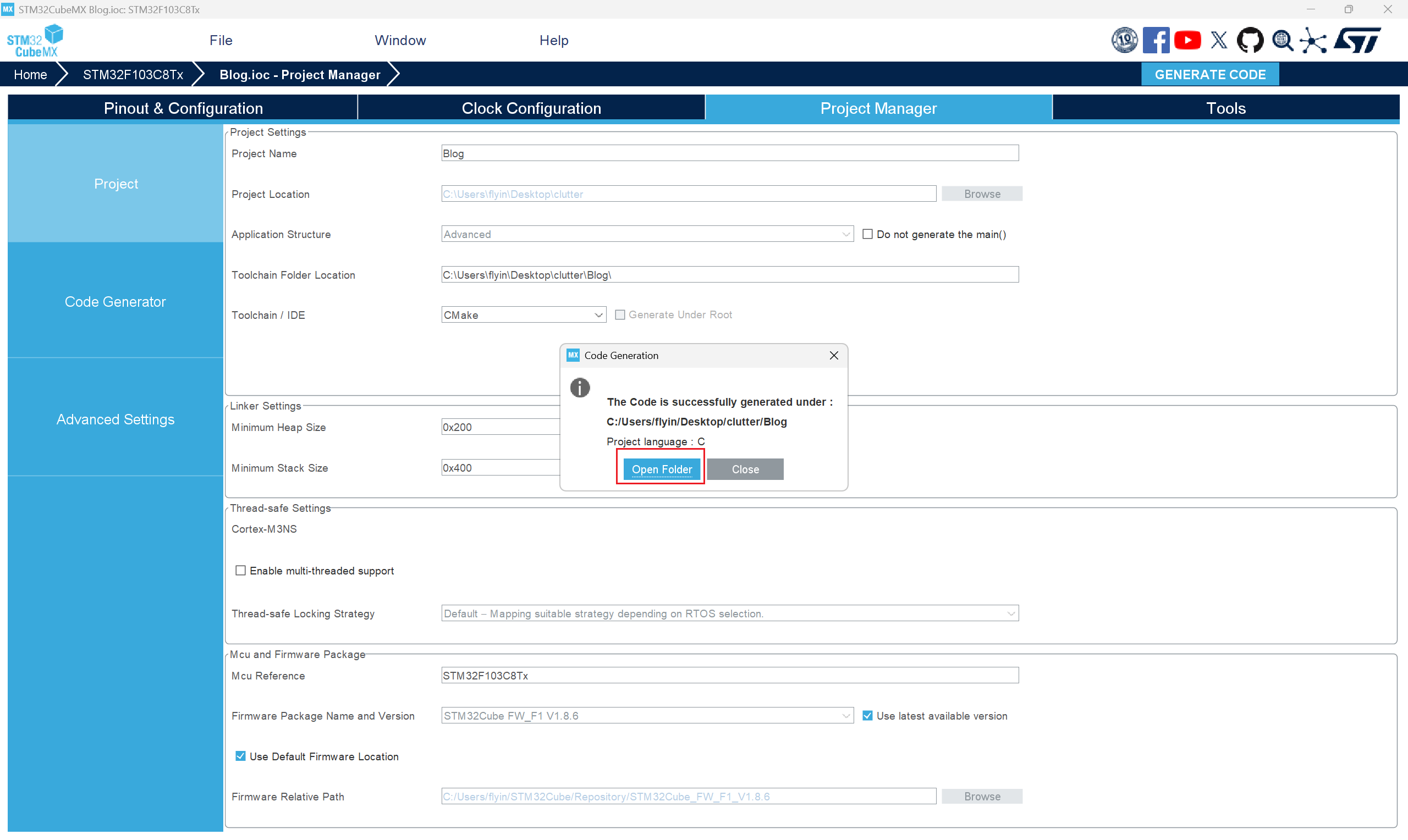Click the Open Folder button

(x=661, y=469)
